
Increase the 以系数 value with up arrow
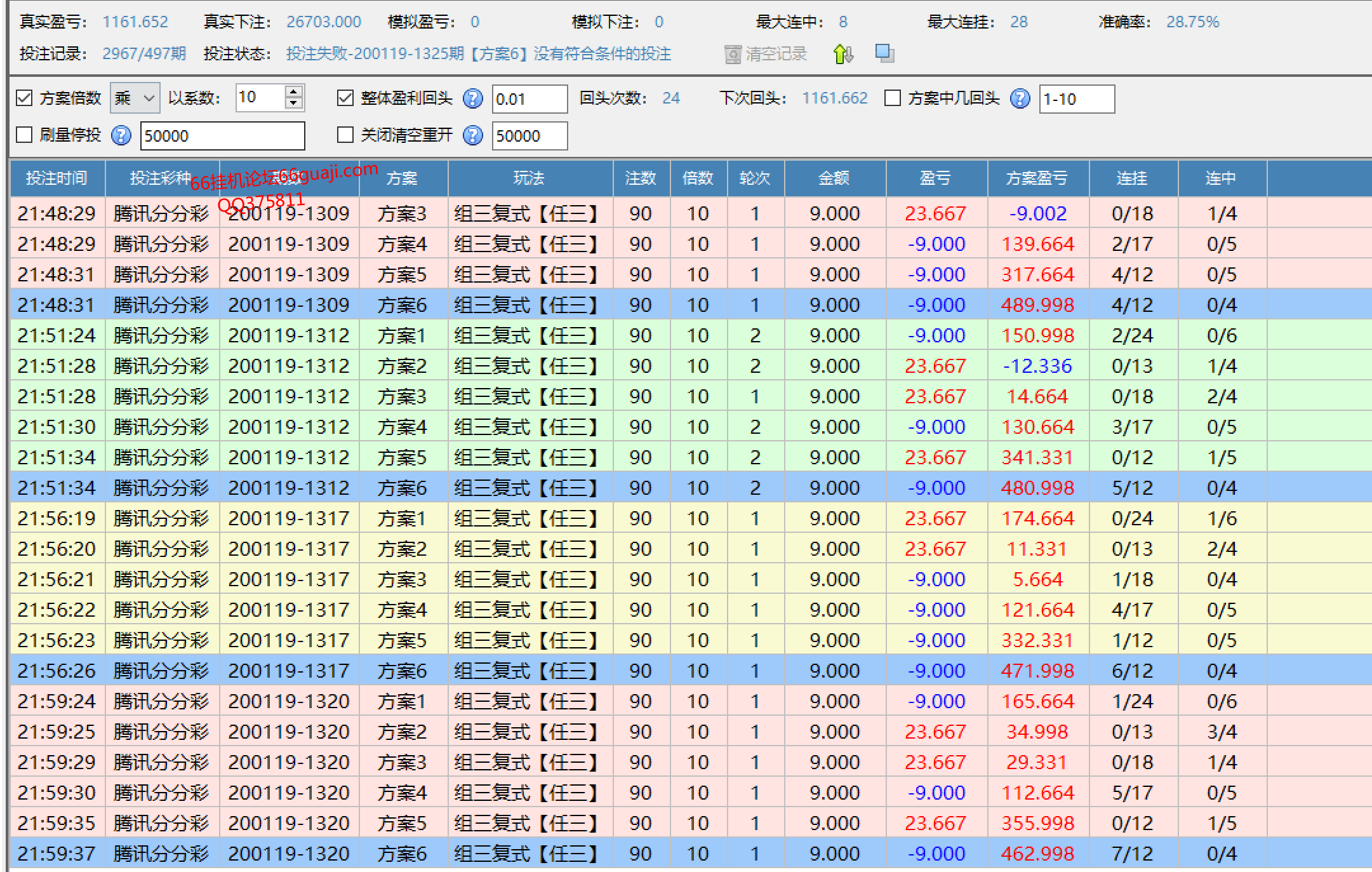[x=293, y=91]
